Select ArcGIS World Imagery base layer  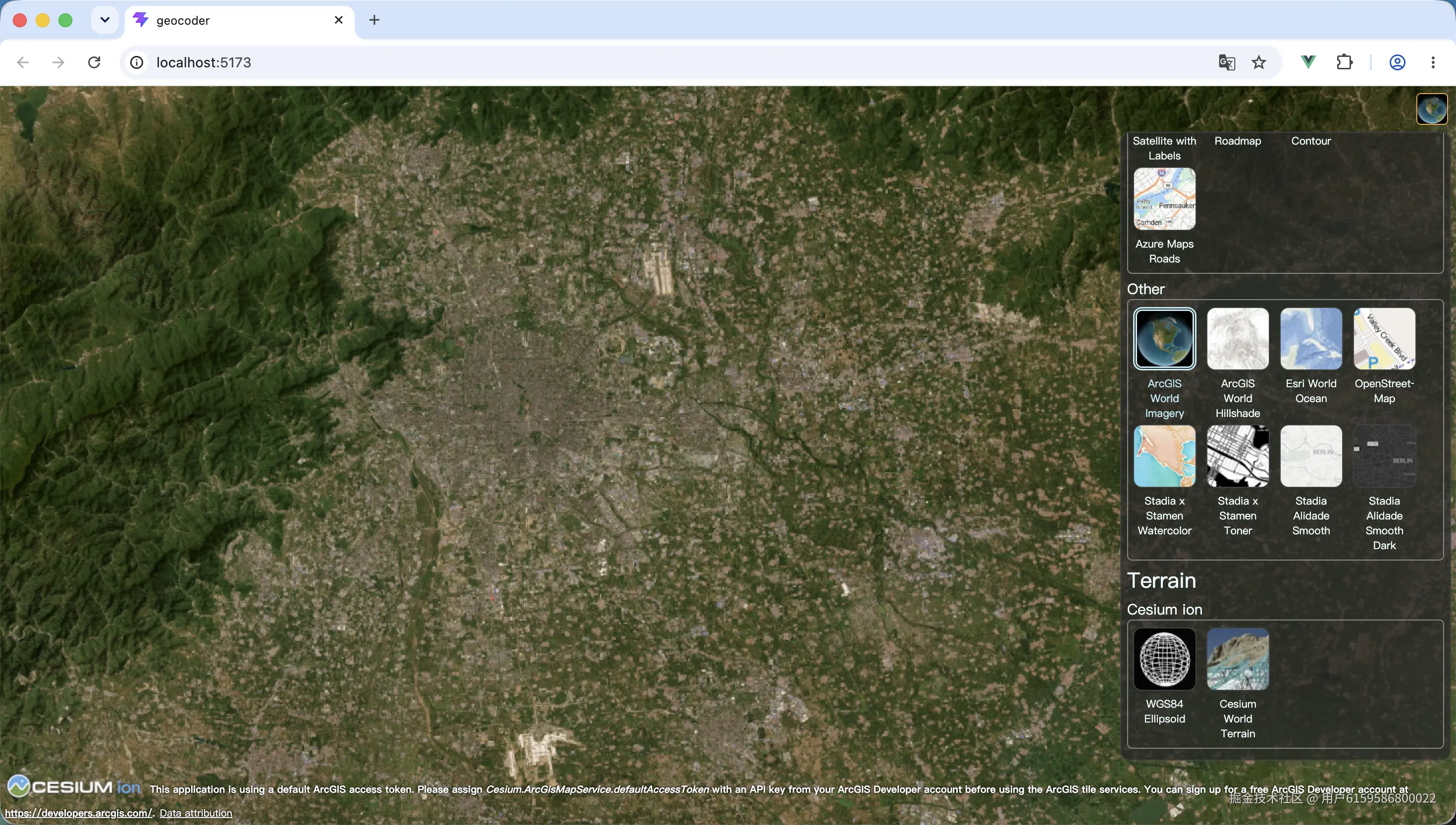tap(1164, 338)
